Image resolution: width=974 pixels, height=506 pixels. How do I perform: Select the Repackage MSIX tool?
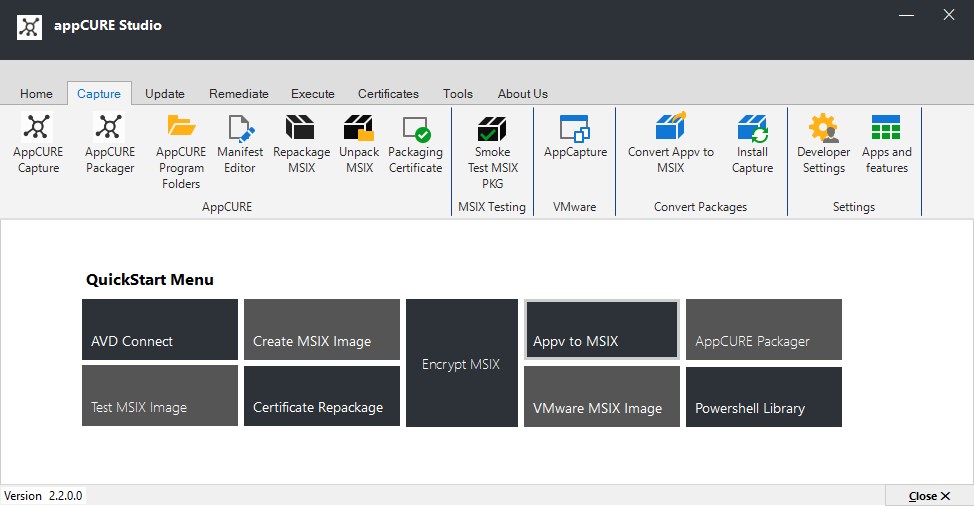click(x=301, y=143)
